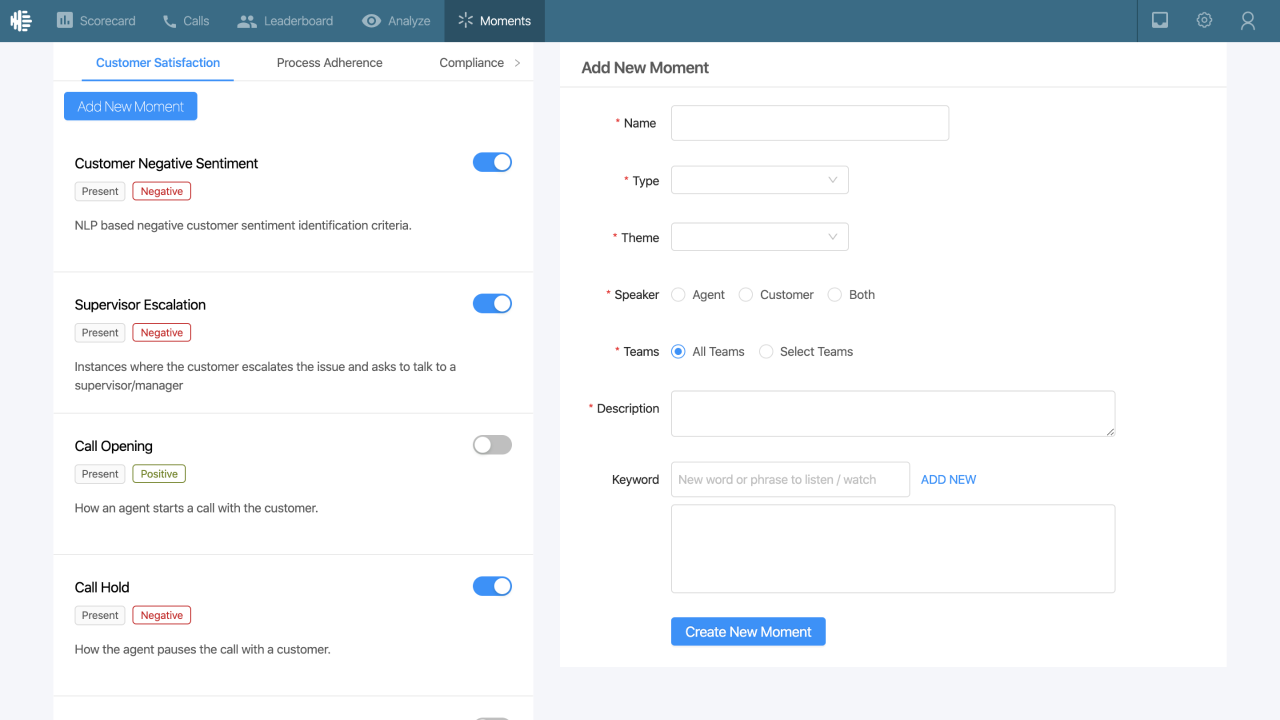The width and height of the screenshot is (1280, 720).
Task: Open the Type dropdown
Action: 760,180
